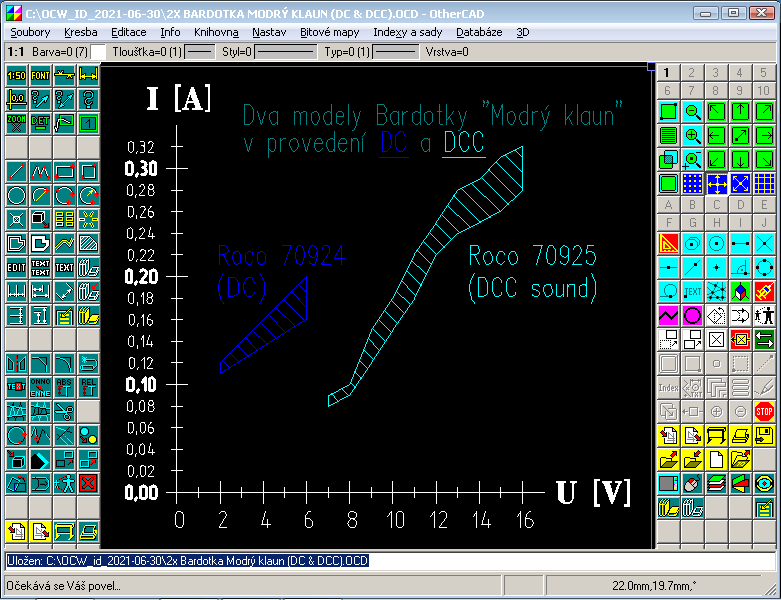
Task: Open the Kresba menu
Action: pos(81,32)
